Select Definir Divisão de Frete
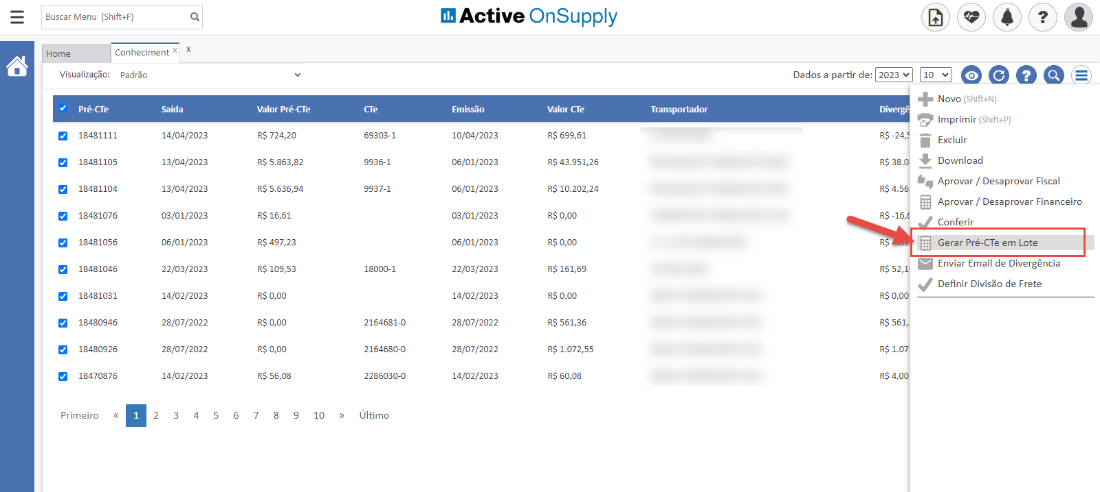This screenshot has height=492, width=1100. tap(979, 284)
